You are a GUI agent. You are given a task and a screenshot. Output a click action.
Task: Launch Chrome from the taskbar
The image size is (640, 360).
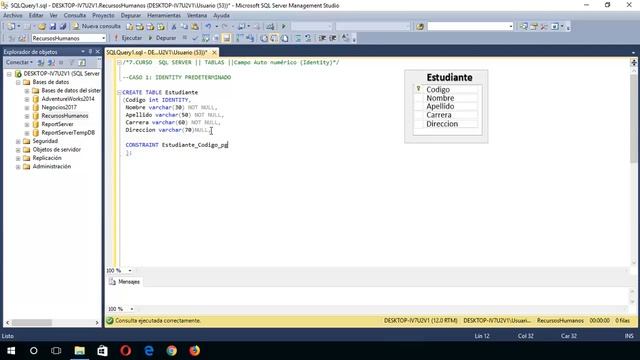(172, 351)
